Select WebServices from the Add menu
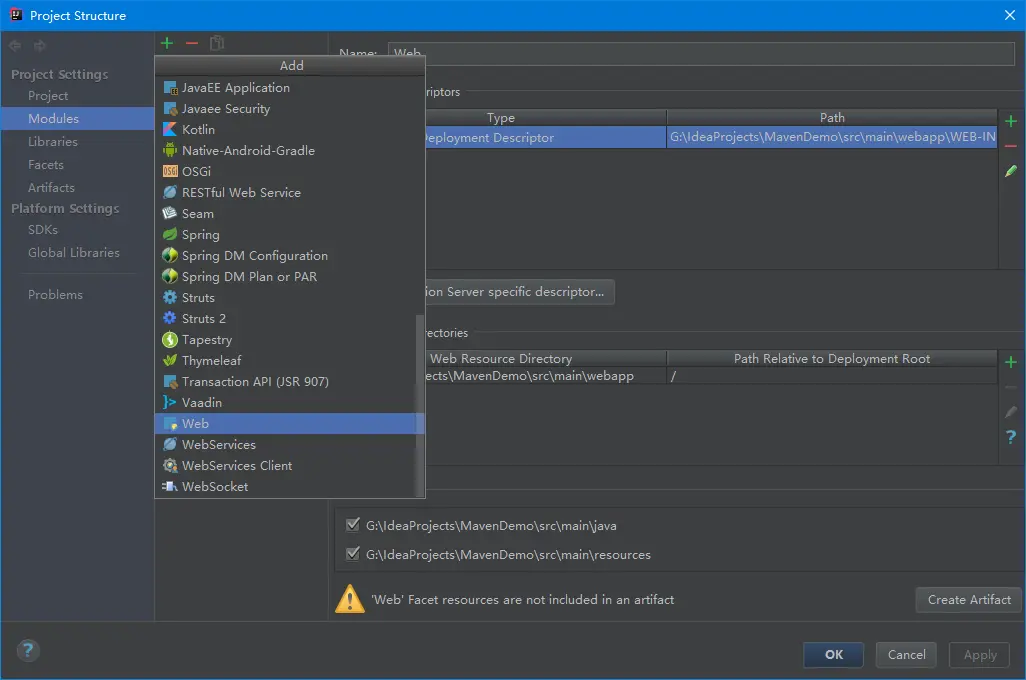The image size is (1026, 680). pyautogui.click(x=286, y=444)
